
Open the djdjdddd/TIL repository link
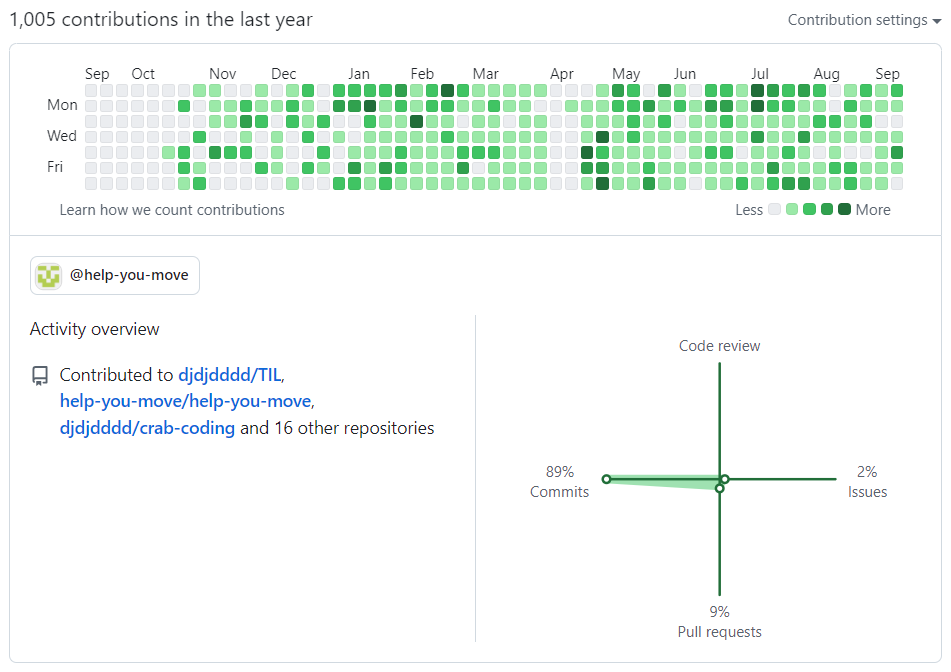[x=230, y=375]
